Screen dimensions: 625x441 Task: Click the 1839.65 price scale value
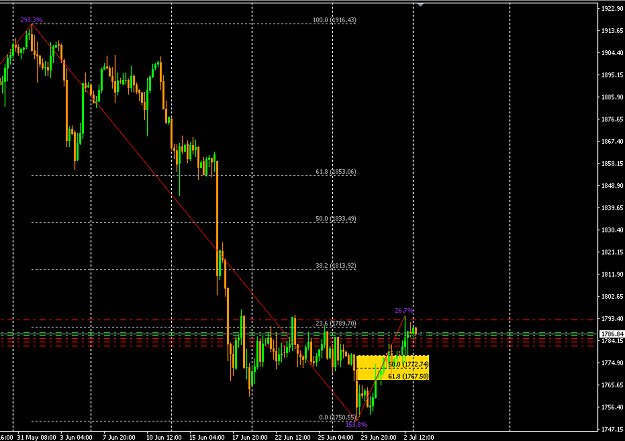[x=612, y=208]
